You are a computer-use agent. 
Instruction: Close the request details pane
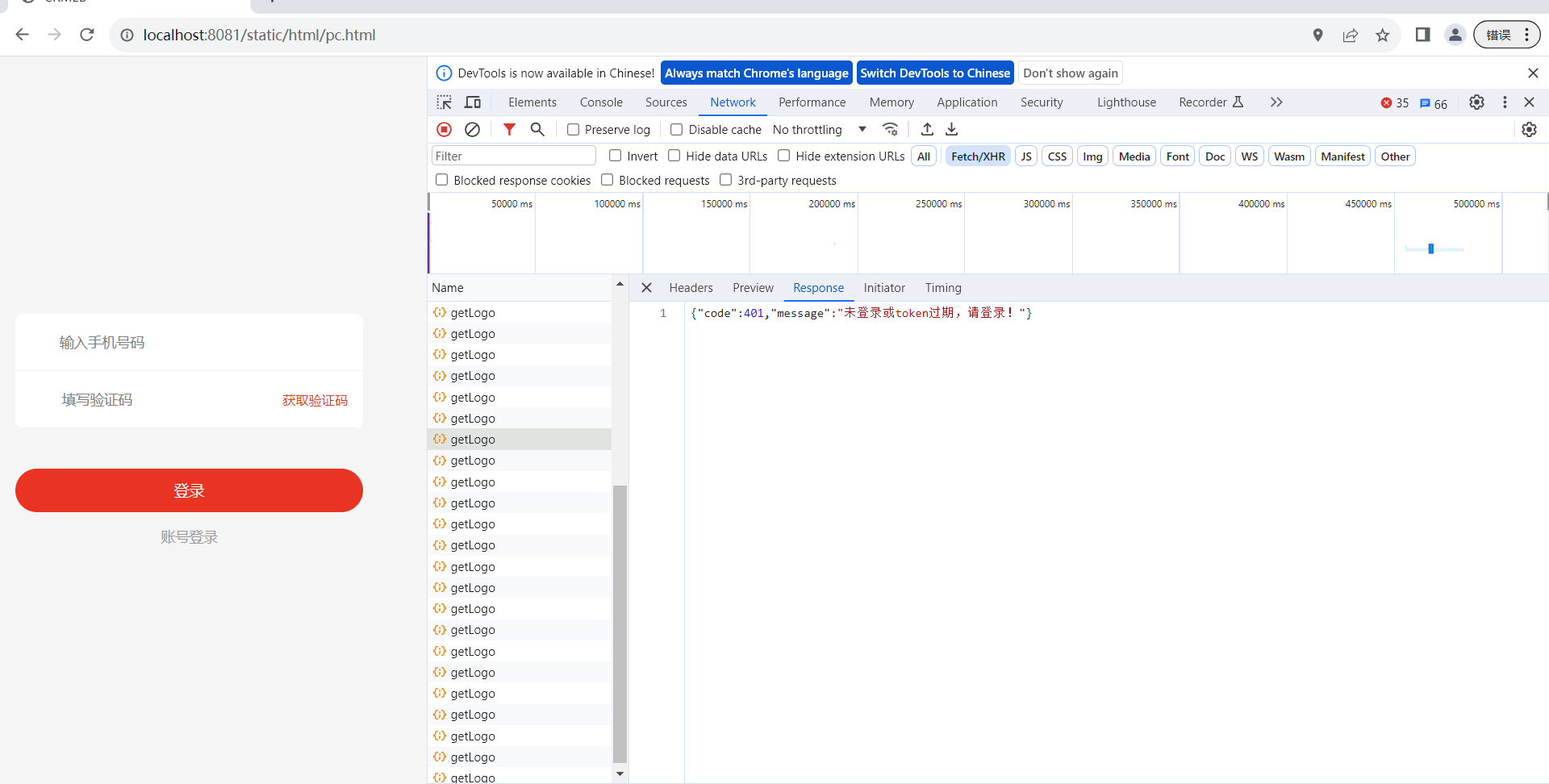pyautogui.click(x=646, y=288)
